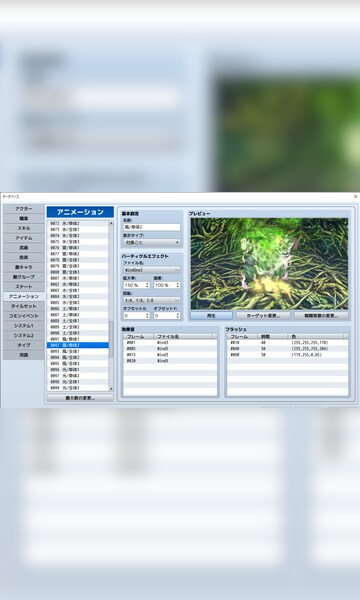Click the 再生 play button under preview
The width and height of the screenshot is (360, 600).
click(212, 316)
